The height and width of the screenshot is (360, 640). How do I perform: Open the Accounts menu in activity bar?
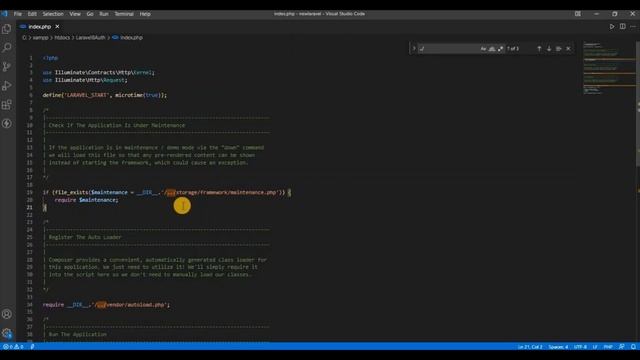point(7,314)
